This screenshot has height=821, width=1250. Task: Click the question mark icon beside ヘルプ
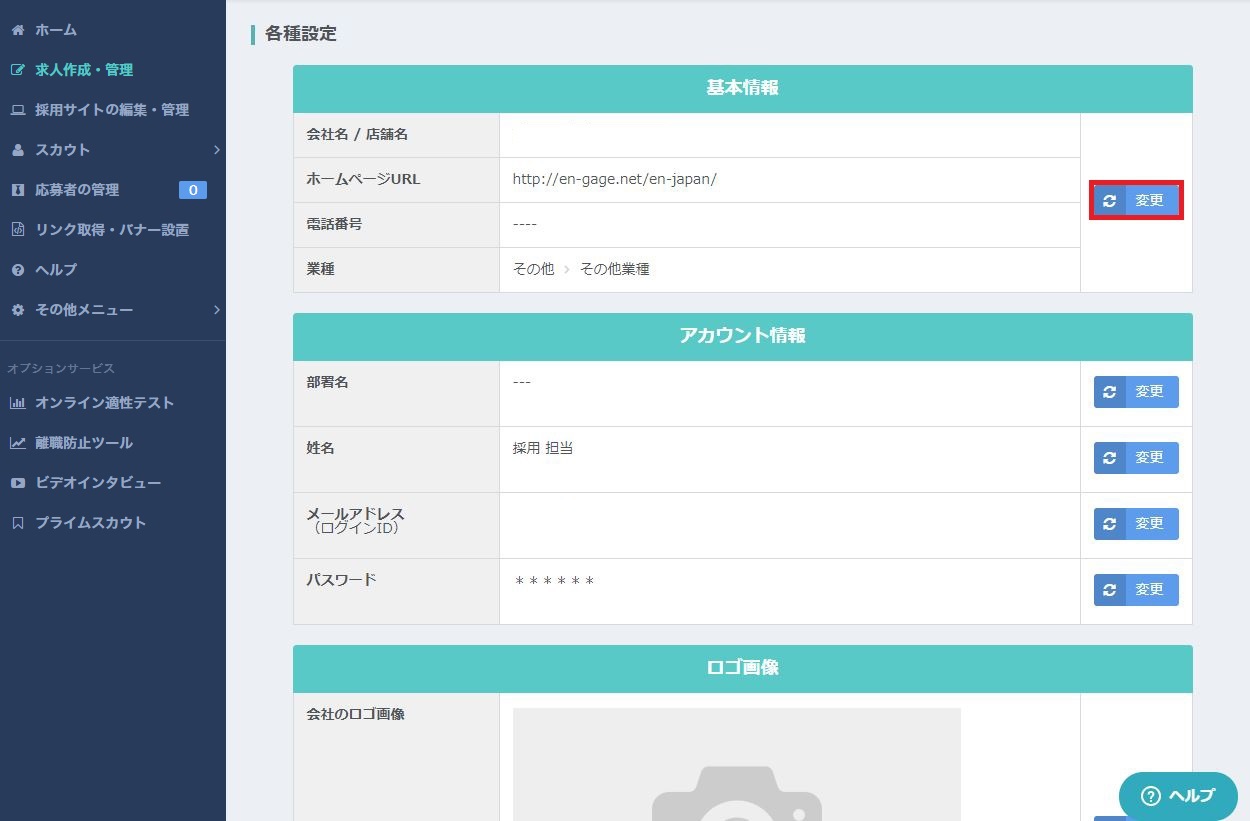click(17, 270)
